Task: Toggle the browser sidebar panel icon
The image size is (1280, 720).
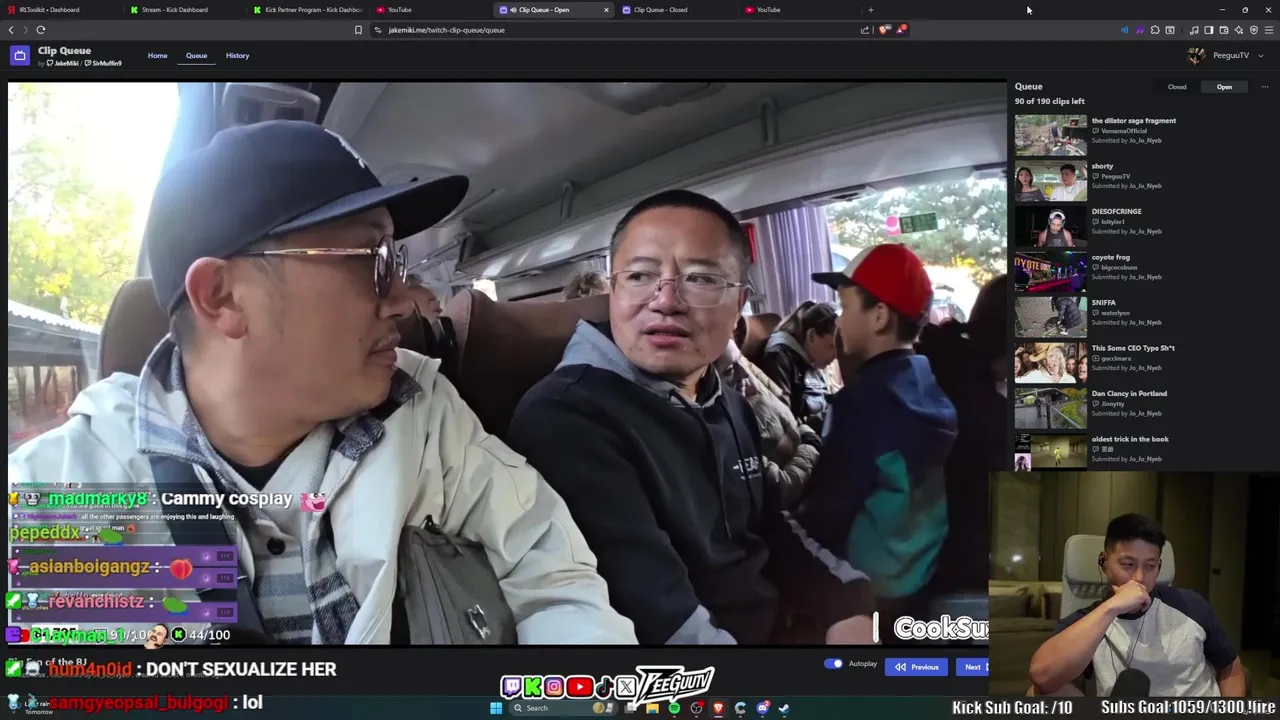Action: 1209,30
